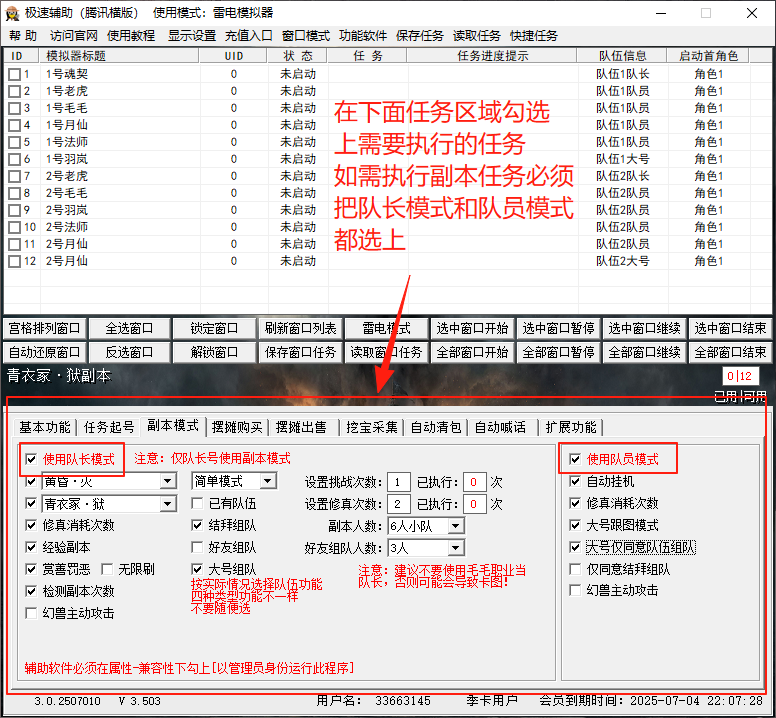The height and width of the screenshot is (718, 776).
Task: Click the 反选窗口 button
Action: tap(129, 352)
